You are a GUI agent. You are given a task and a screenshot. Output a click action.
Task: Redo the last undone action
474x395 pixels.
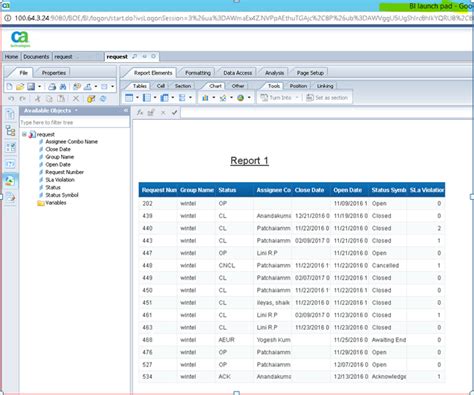pos(22,99)
